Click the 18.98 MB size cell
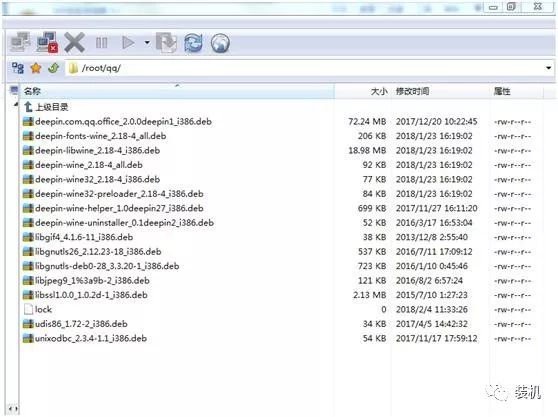 (x=367, y=151)
